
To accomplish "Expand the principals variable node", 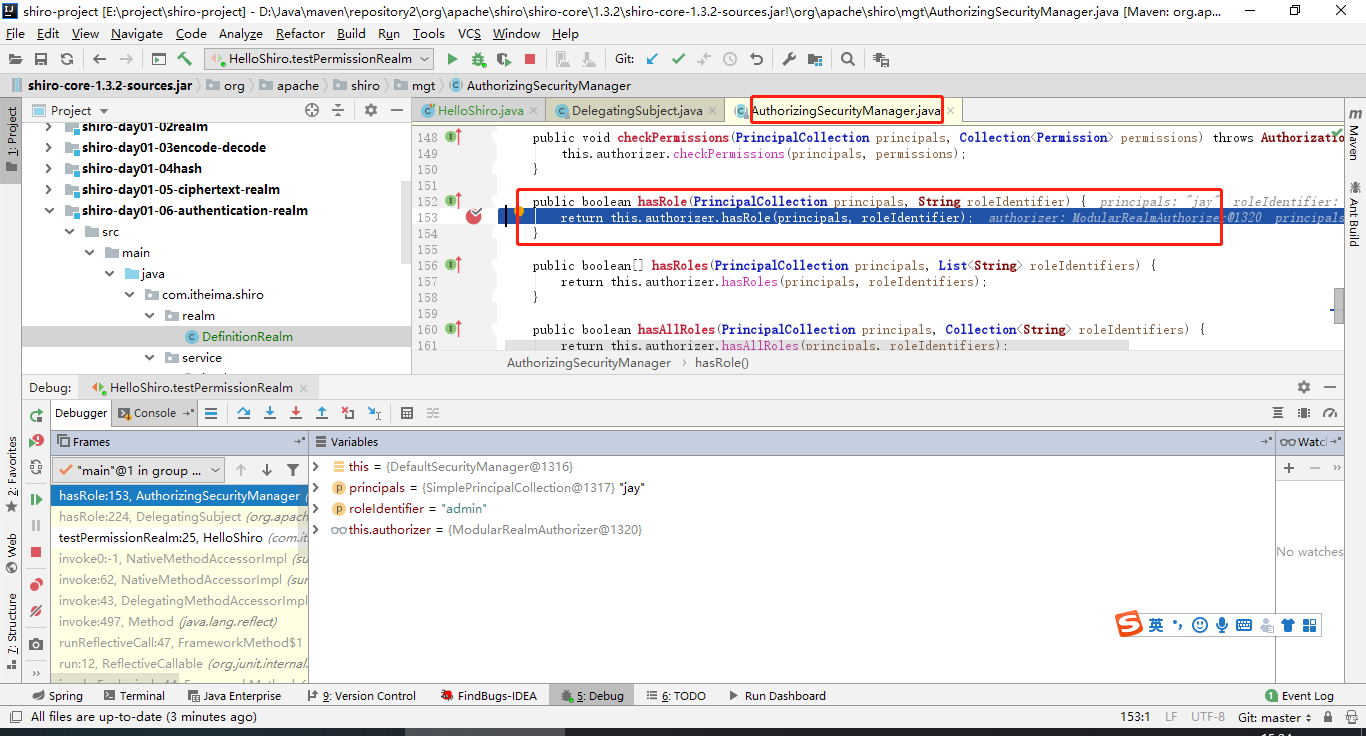I will (316, 488).
